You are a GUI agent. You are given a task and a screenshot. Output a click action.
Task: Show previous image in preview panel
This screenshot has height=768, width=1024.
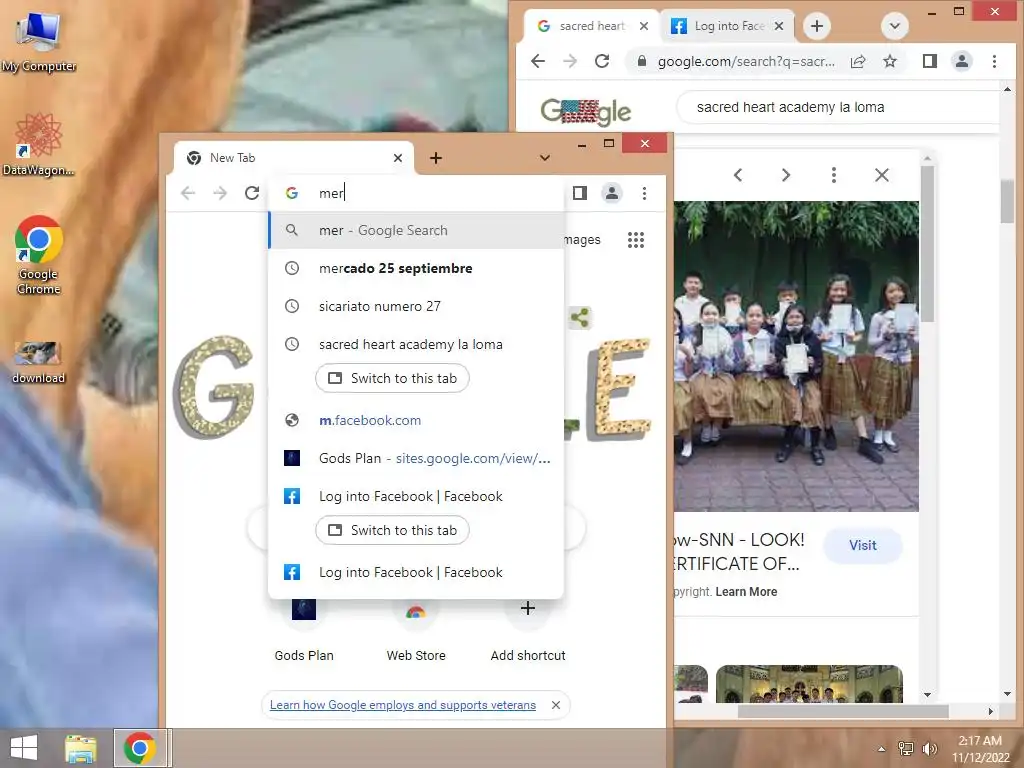coord(738,175)
